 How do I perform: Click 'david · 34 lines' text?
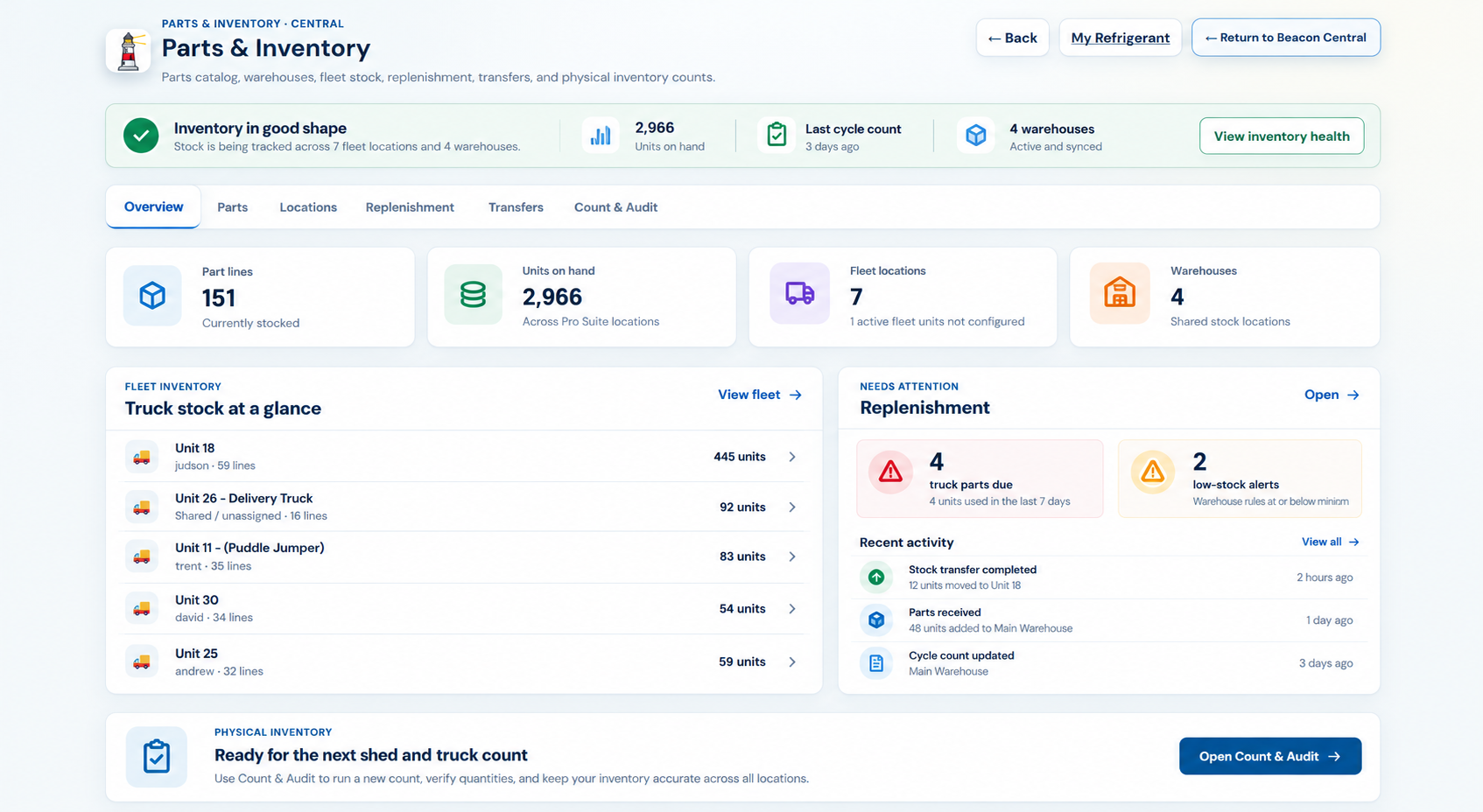(x=214, y=618)
